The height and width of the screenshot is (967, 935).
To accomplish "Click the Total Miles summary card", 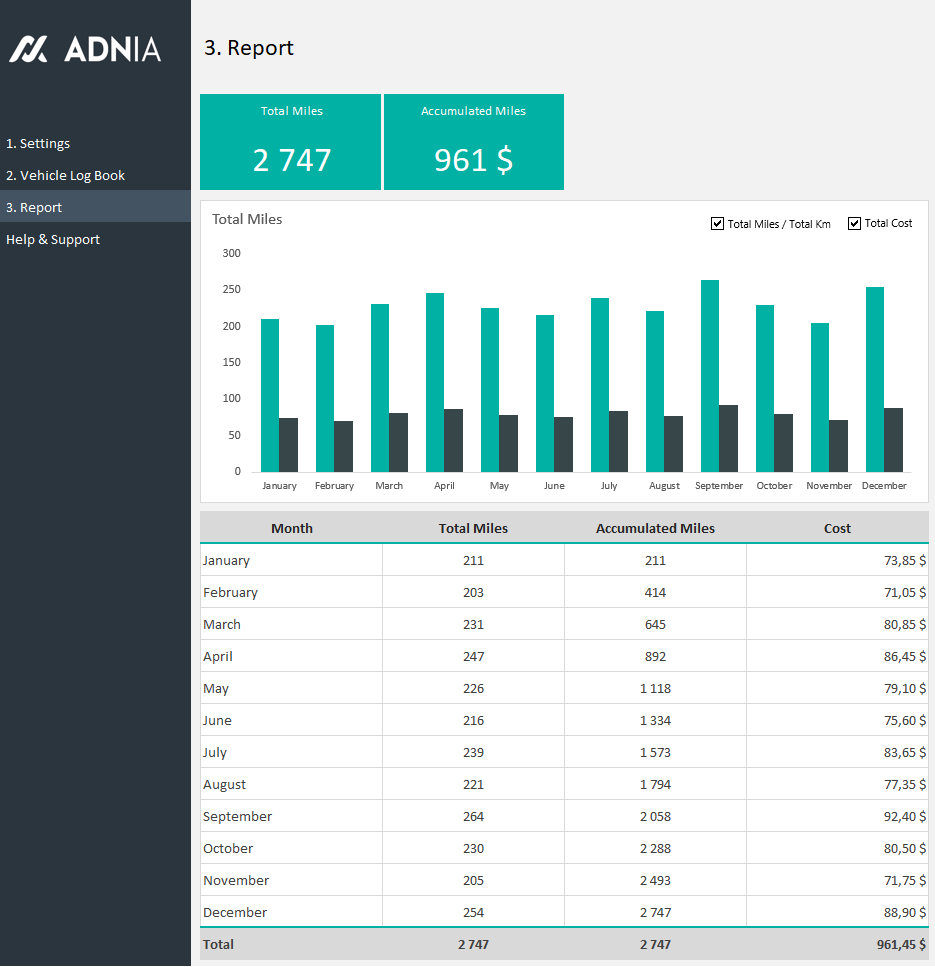I will pos(291,142).
